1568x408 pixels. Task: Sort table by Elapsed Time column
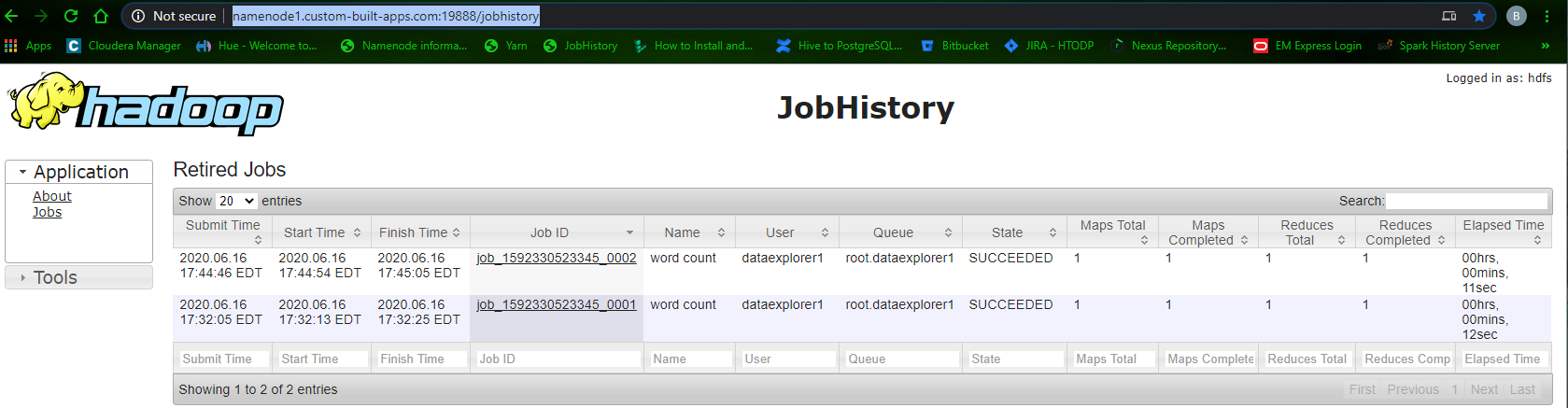(1503, 232)
